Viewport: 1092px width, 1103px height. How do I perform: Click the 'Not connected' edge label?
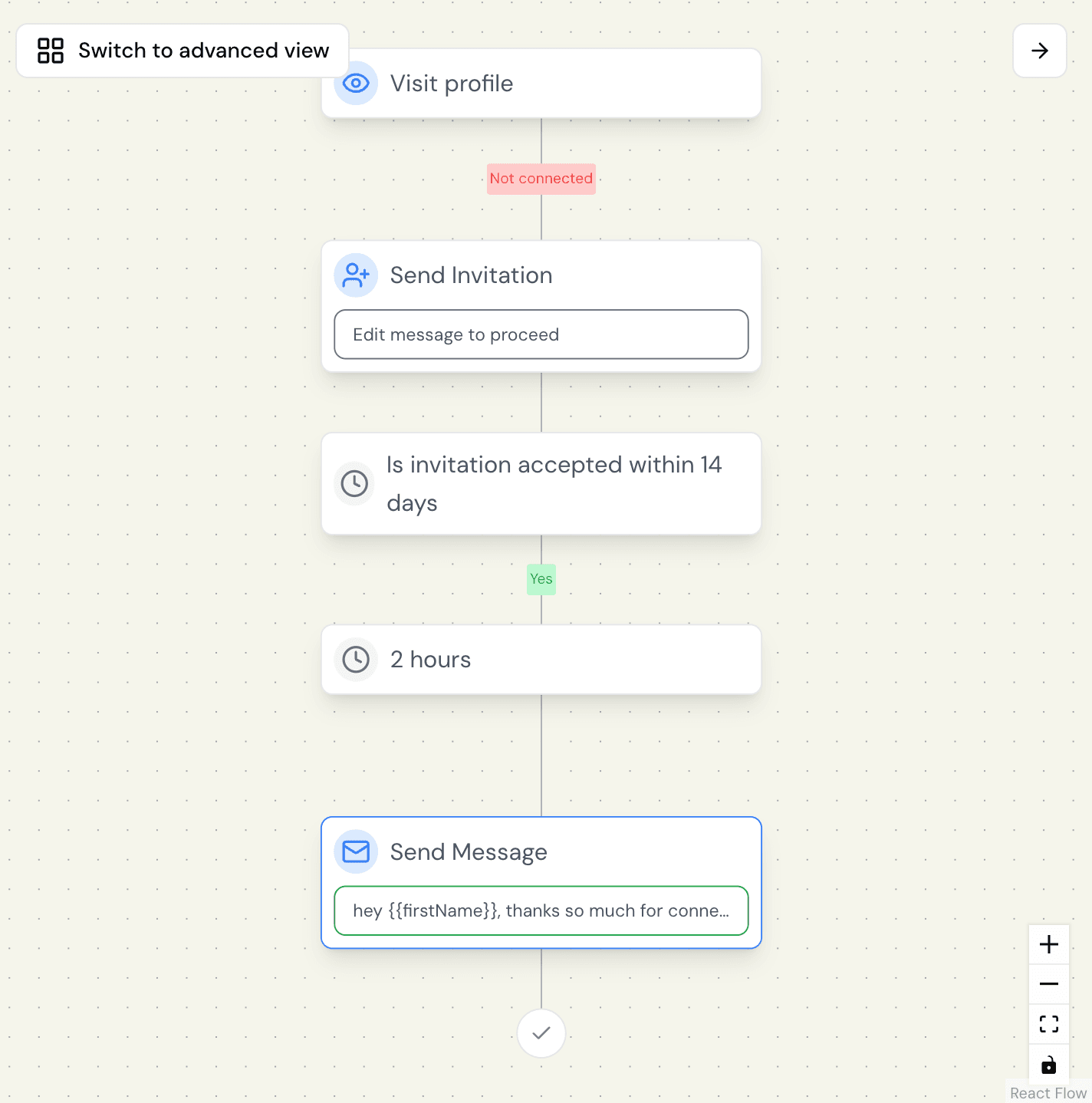click(x=541, y=179)
